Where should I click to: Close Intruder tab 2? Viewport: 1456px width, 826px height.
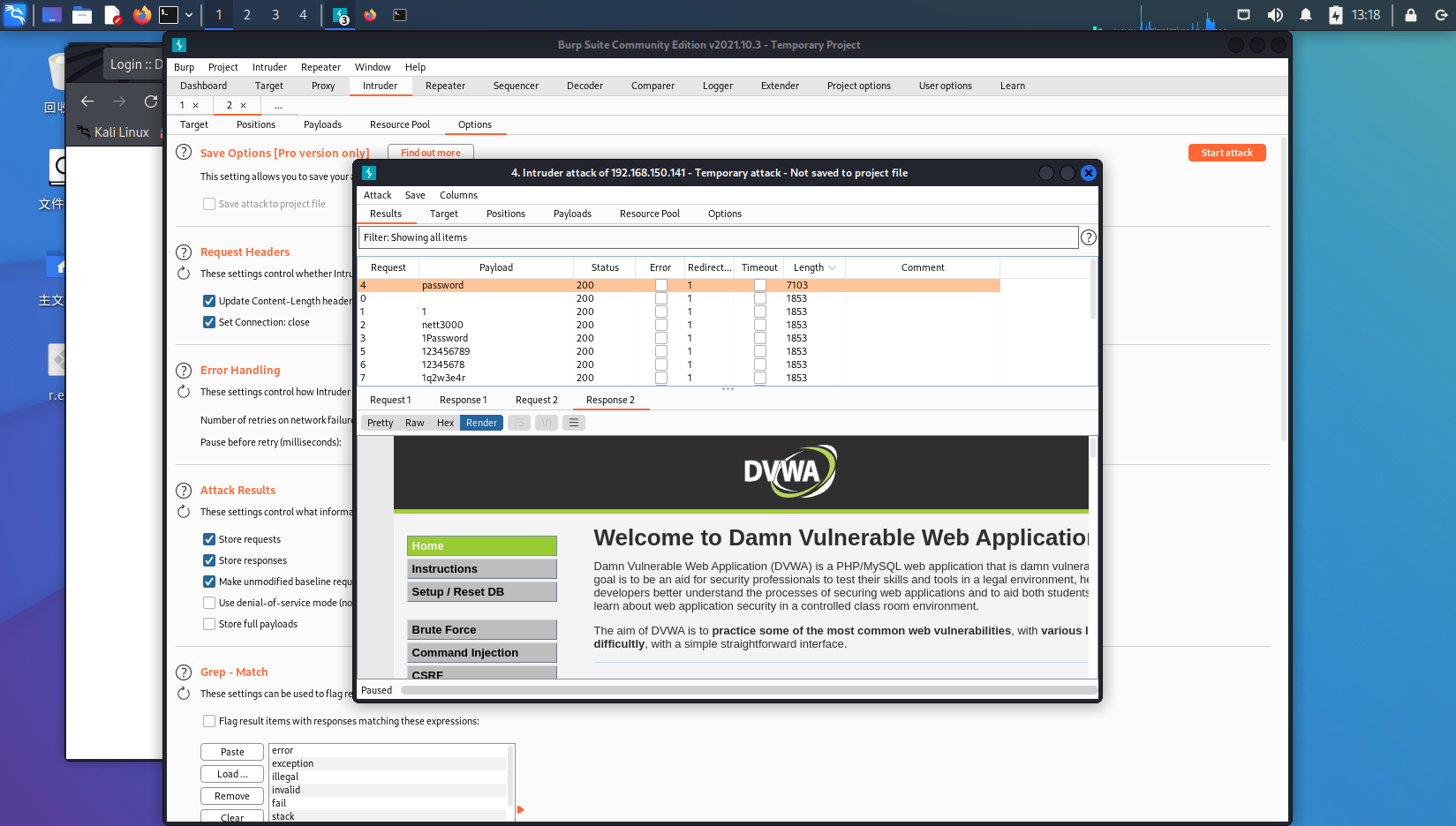pyautogui.click(x=244, y=105)
